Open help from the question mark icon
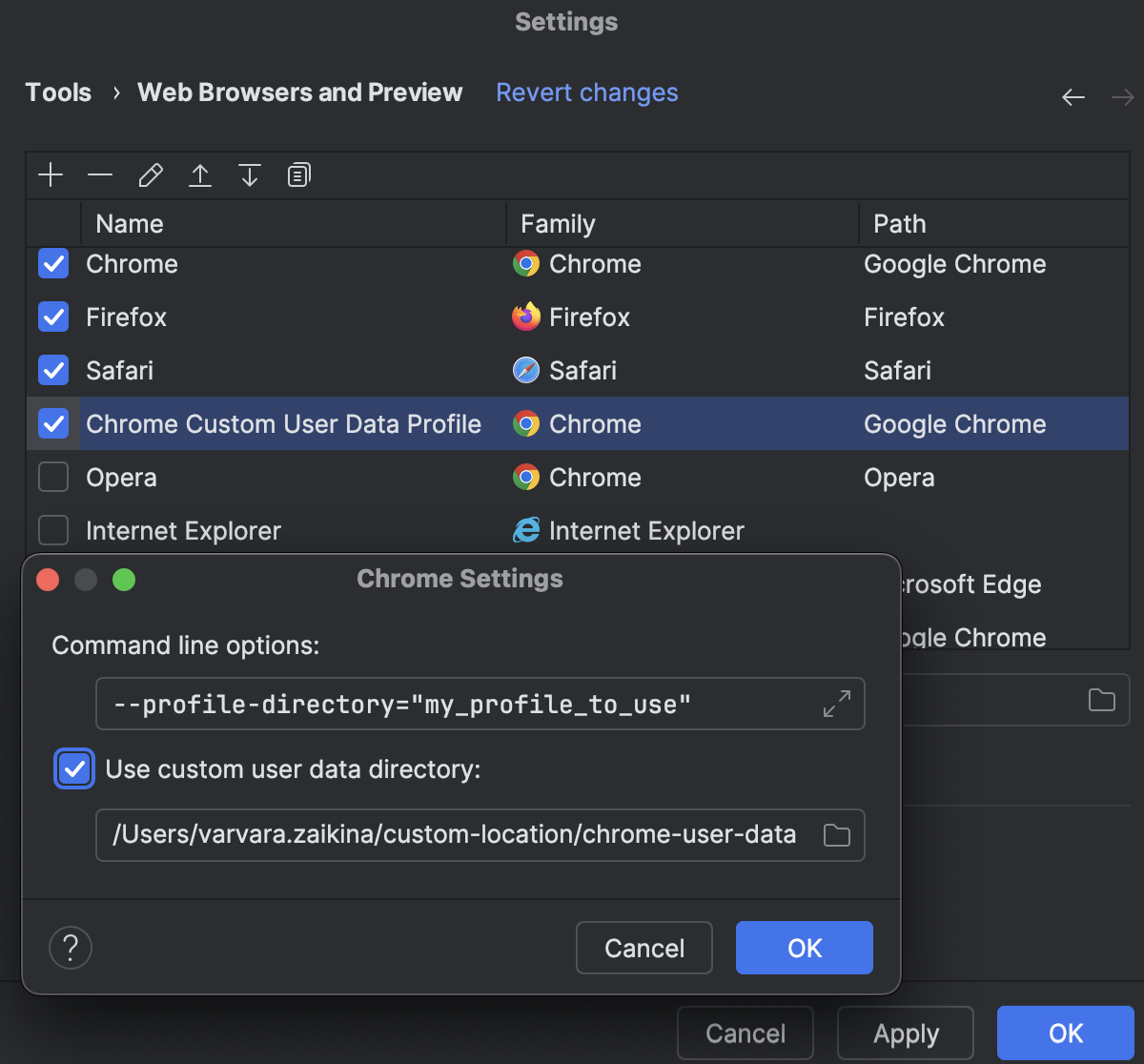 (70, 947)
